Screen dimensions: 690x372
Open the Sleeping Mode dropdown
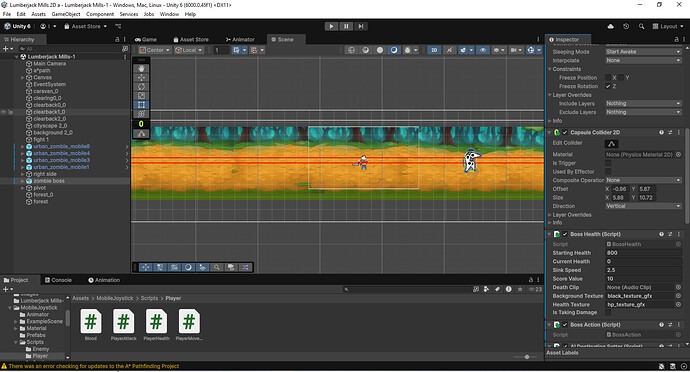643,52
